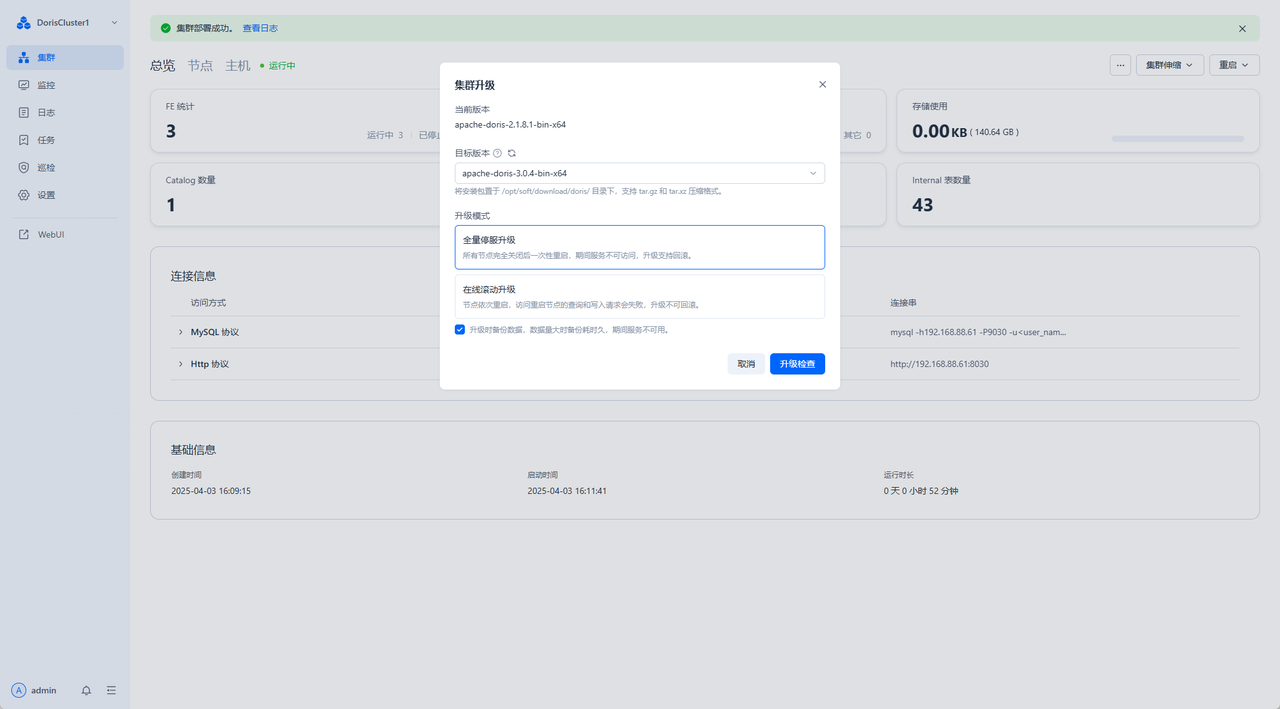Click the Catalog 数量 value 1
Viewport: 1280px width, 709px height.
pos(171,205)
